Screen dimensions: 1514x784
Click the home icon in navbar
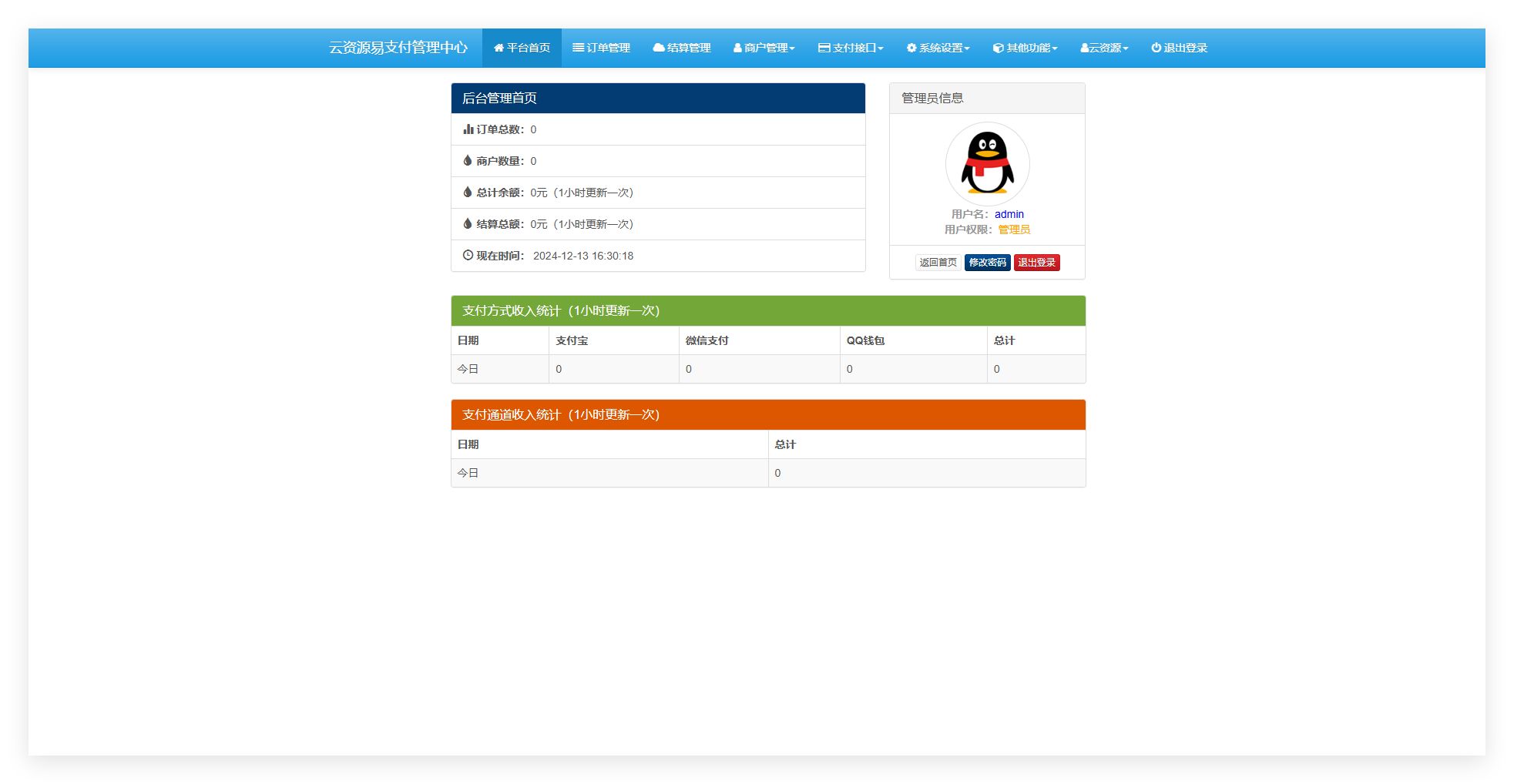tap(499, 48)
